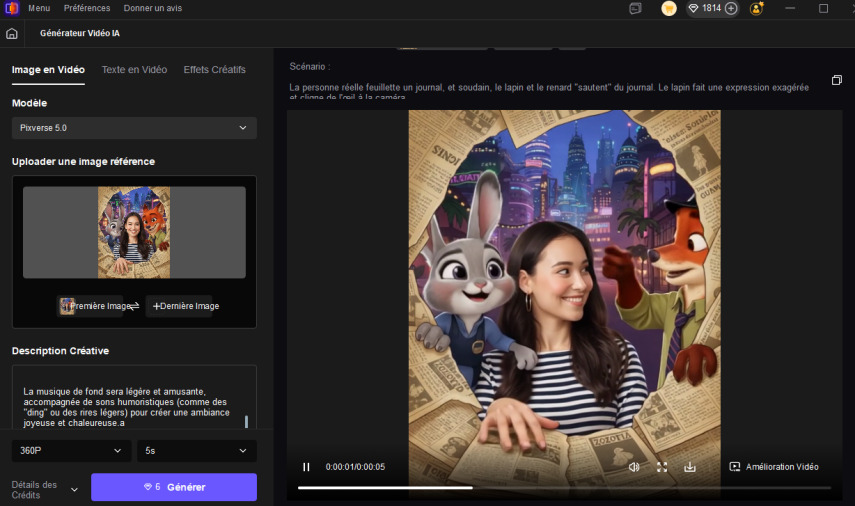Open the Préférences menu
855x506 pixels.
87,8
